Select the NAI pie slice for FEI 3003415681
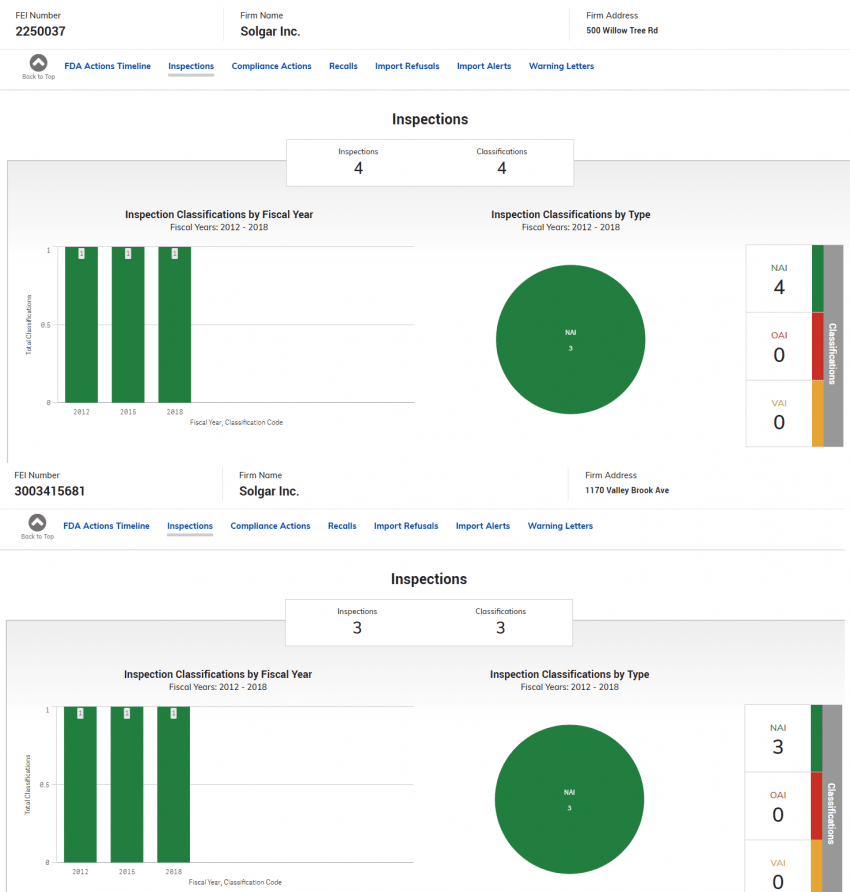This screenshot has height=892, width=850. click(x=570, y=799)
